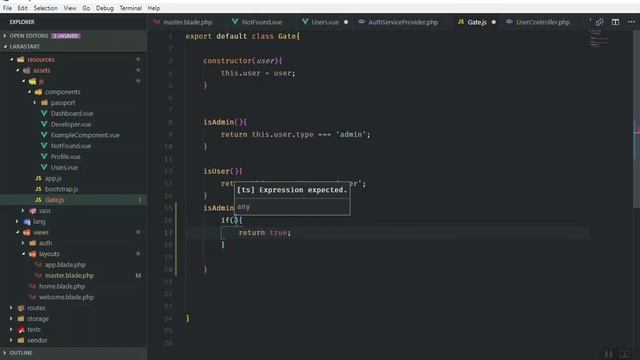Image resolution: width=640 pixels, height=360 pixels.
Task: Collapse the LARASTART project section
Action: (x=73, y=47)
